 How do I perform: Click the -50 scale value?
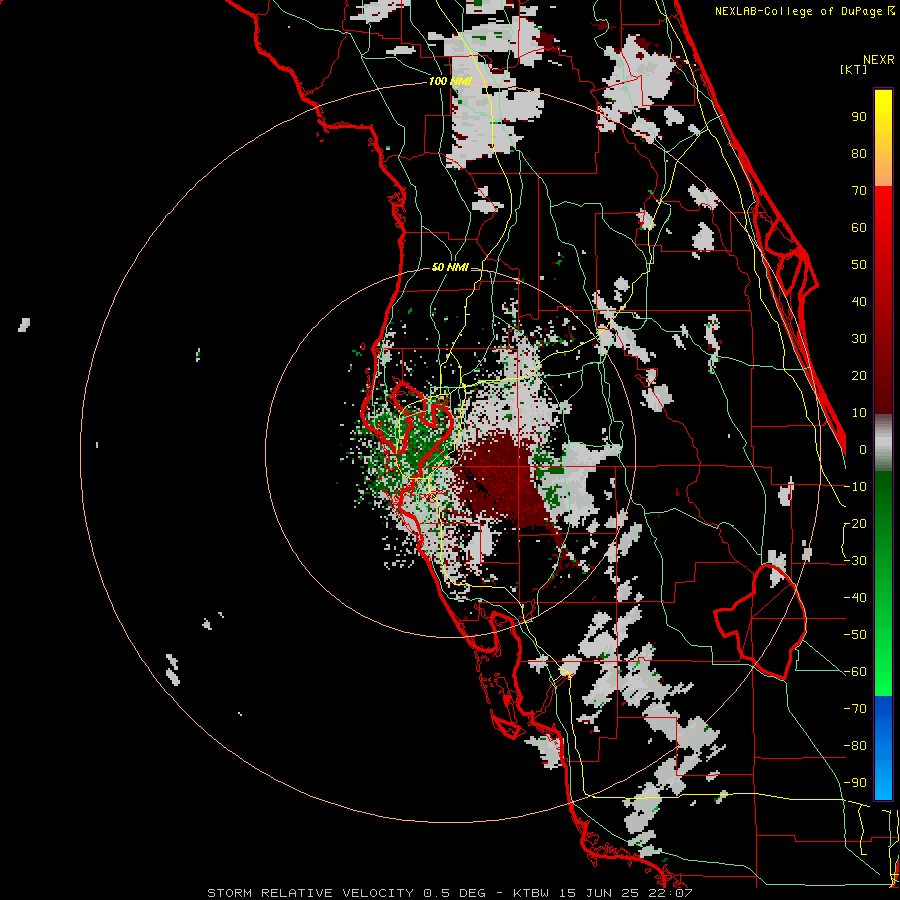click(x=855, y=635)
